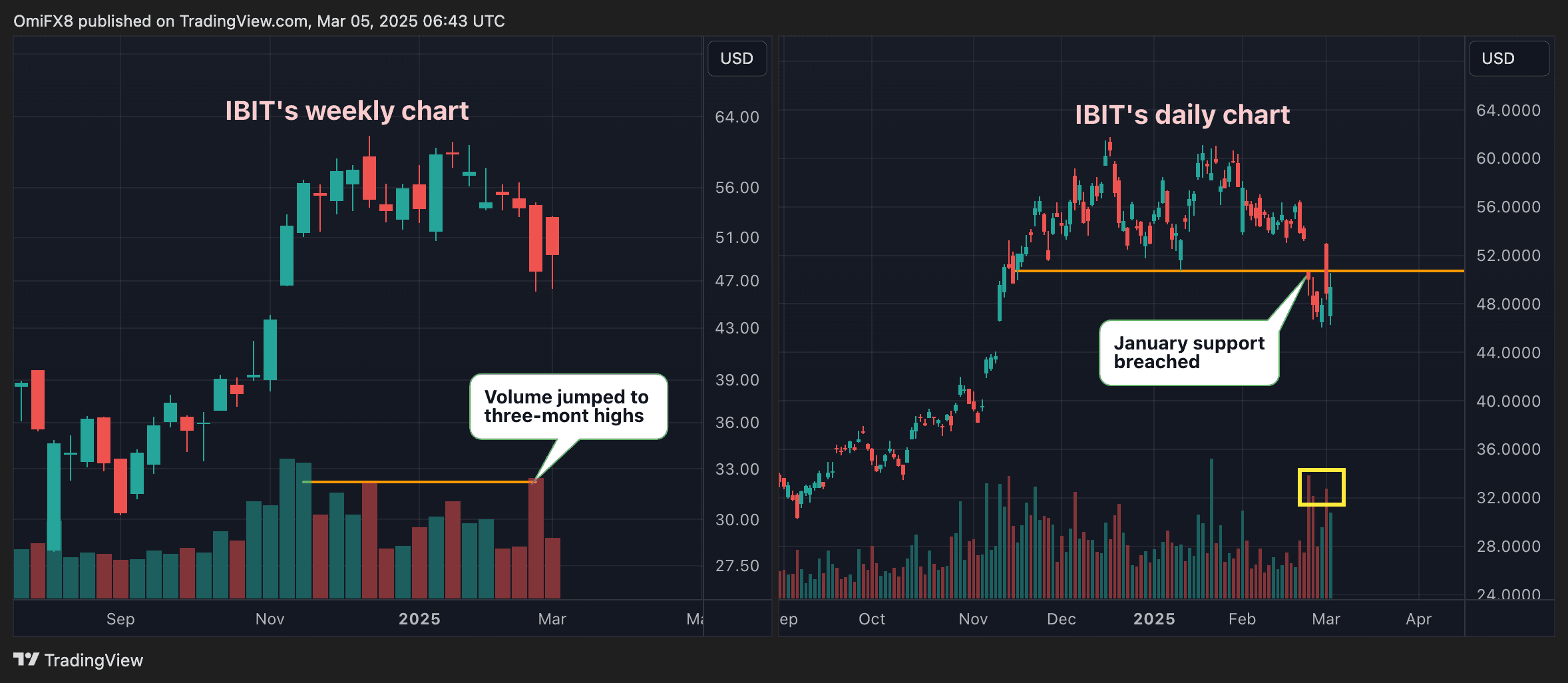Toggle the daily chart title 'IBIT's daily chart'
This screenshot has height=683, width=1568.
[1183, 114]
